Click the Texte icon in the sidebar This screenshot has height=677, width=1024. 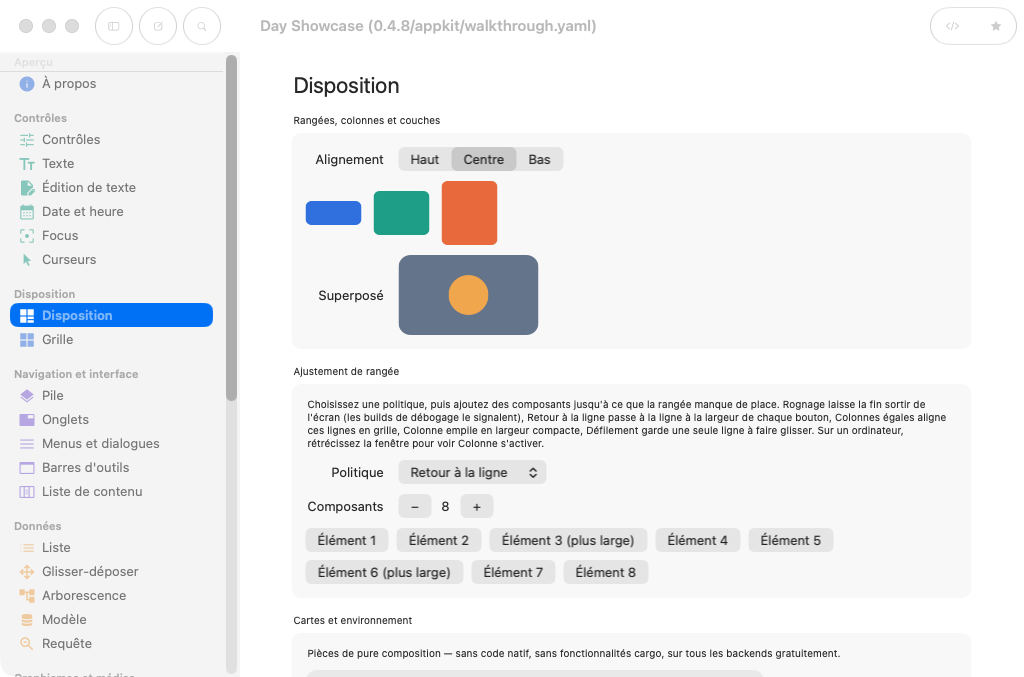click(x=27, y=164)
